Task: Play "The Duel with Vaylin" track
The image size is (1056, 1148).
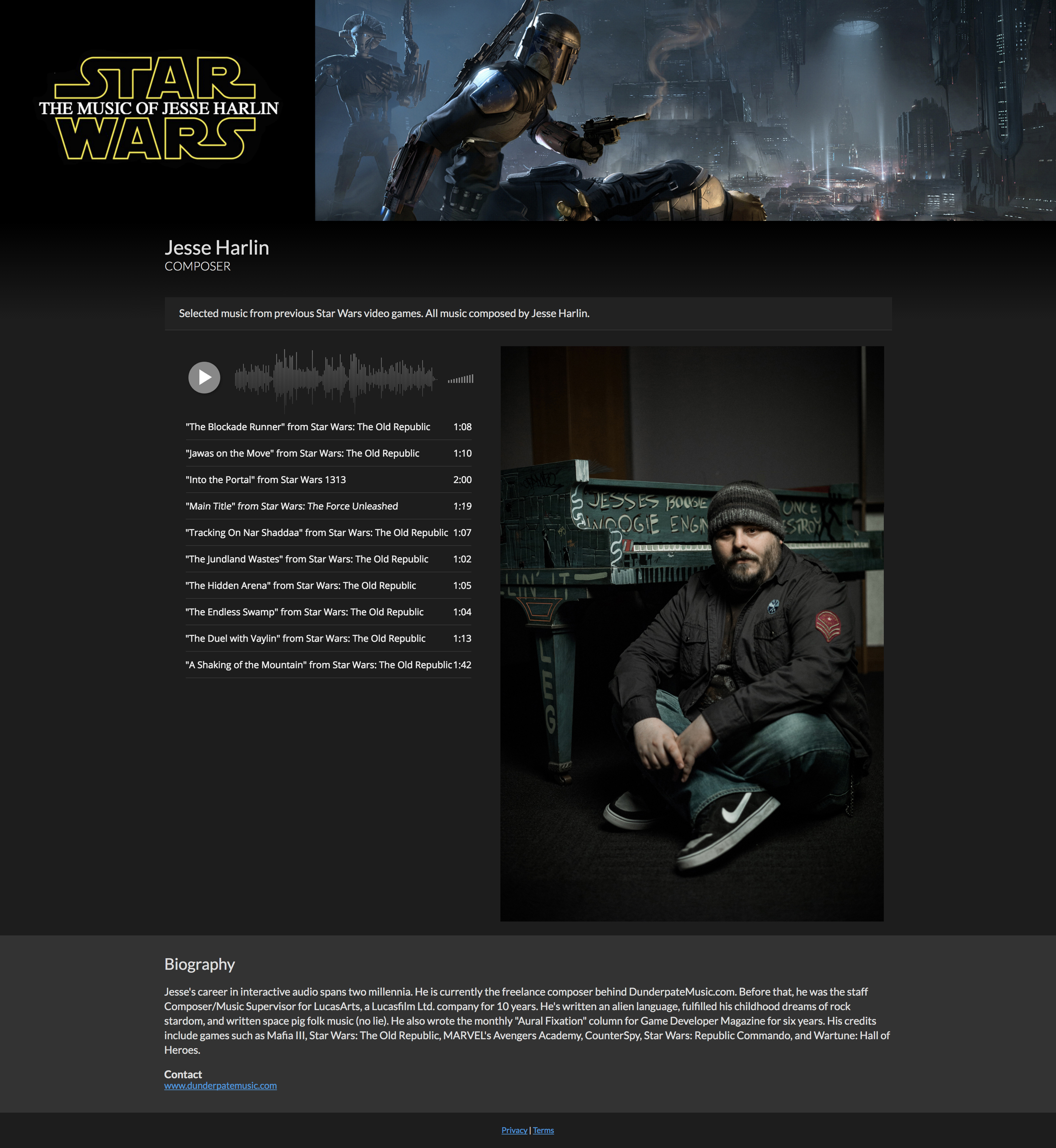Action: [x=328, y=638]
